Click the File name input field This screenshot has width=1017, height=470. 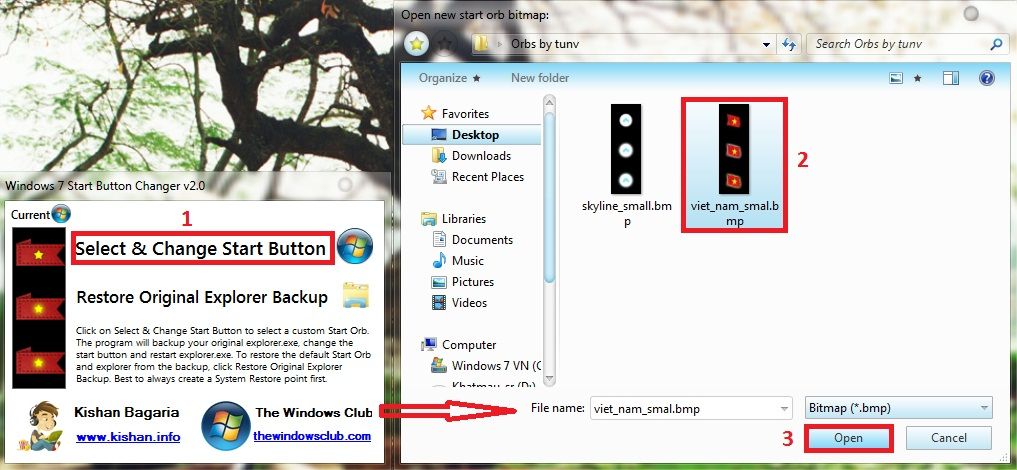click(684, 409)
